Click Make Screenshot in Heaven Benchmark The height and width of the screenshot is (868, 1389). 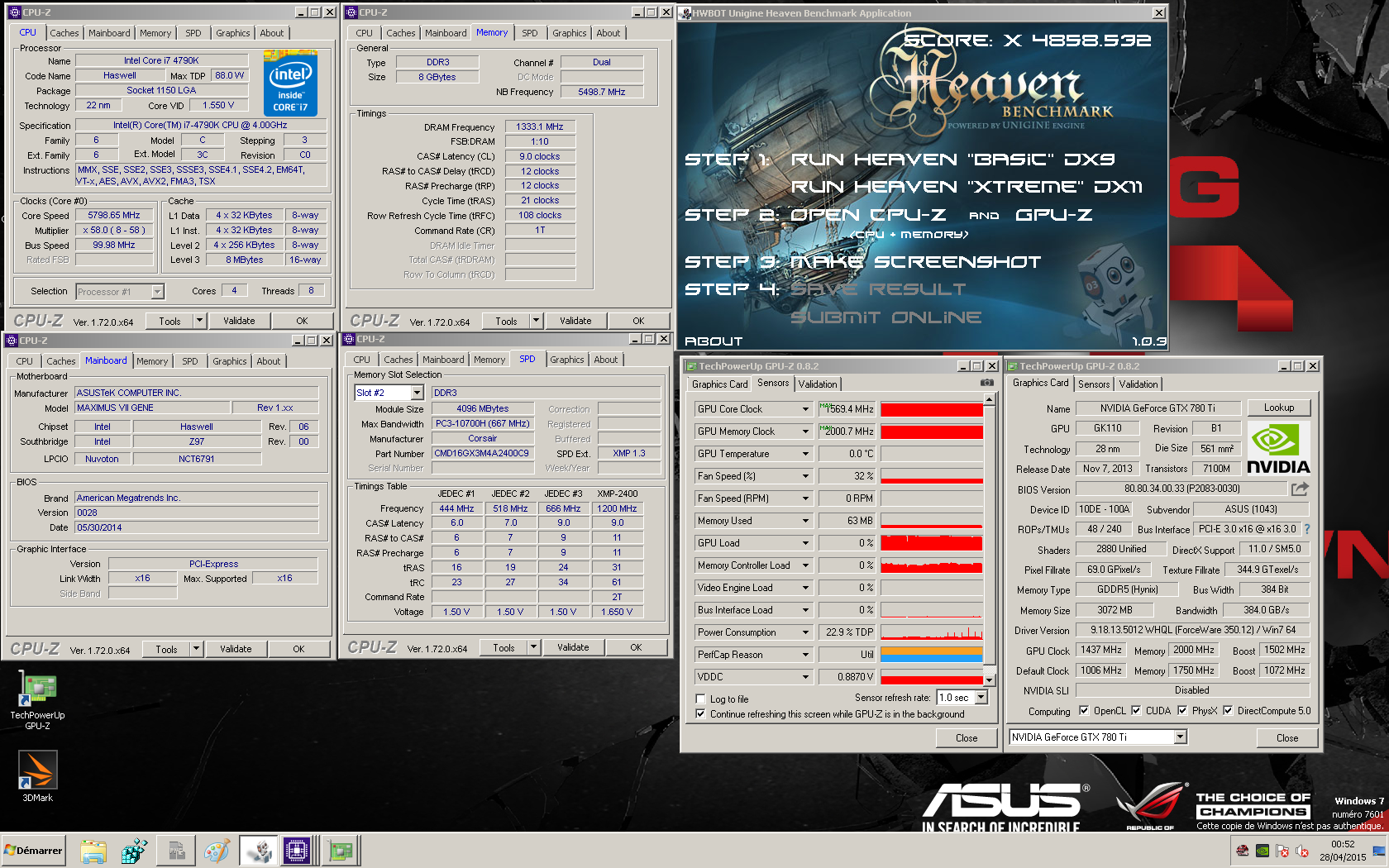pos(915,262)
